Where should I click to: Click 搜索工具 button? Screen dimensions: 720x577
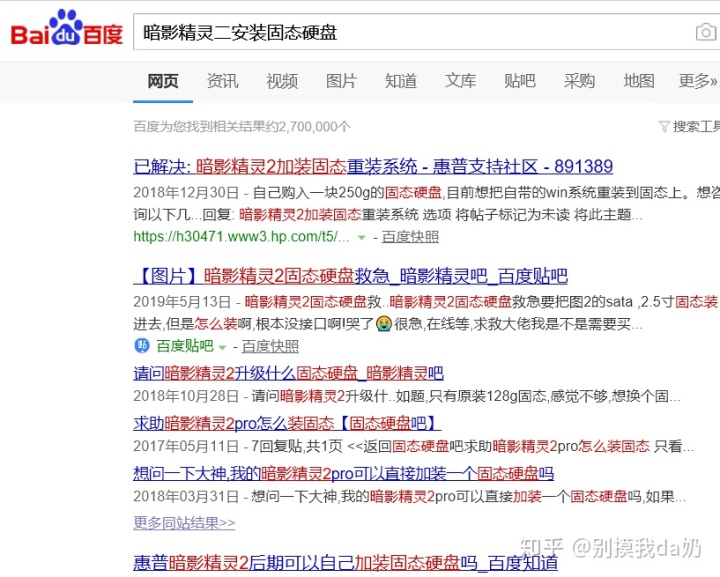click(696, 126)
